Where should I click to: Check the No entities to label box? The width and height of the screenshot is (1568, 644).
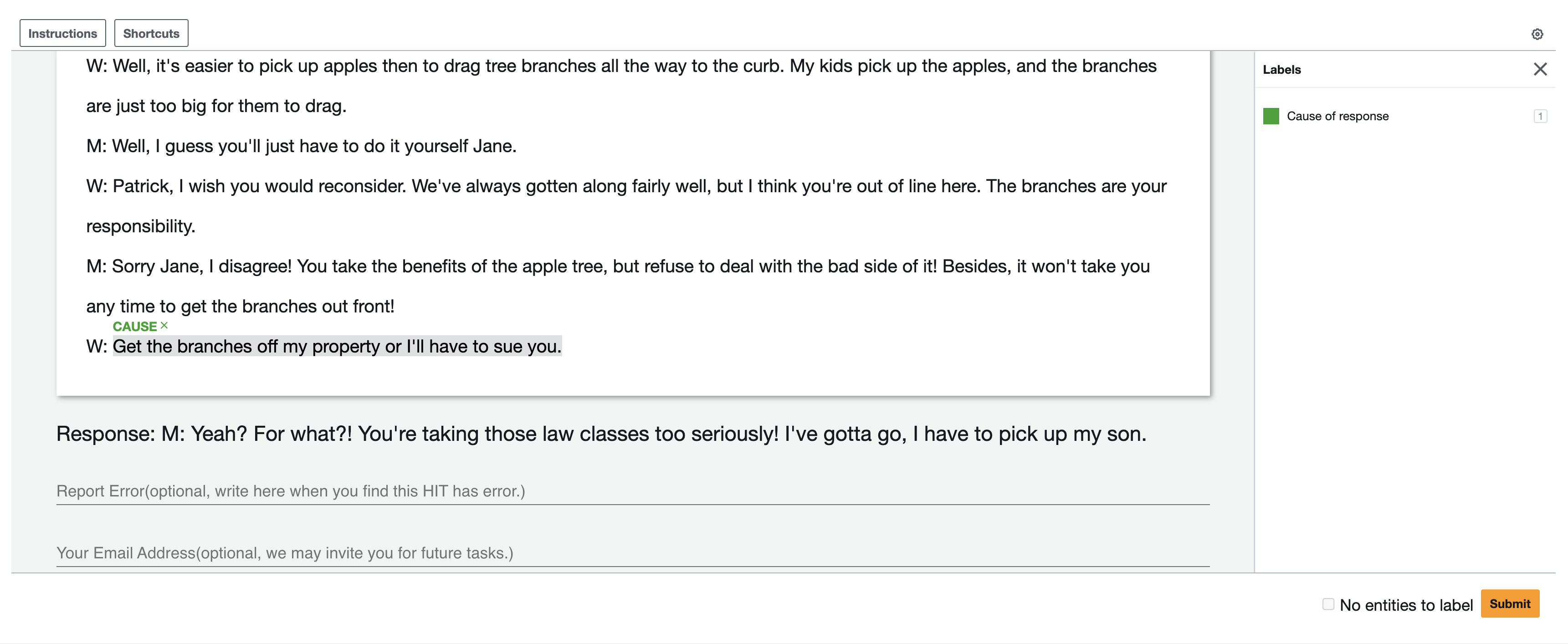(1328, 604)
